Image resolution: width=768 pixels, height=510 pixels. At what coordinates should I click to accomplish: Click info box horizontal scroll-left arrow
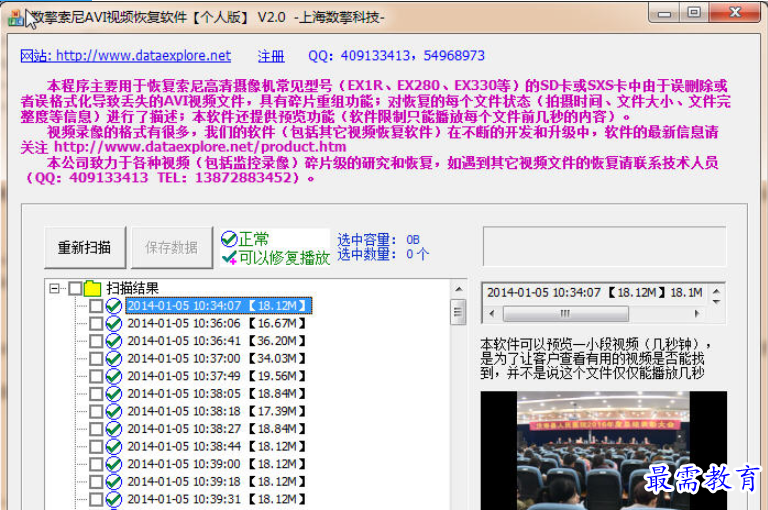(492, 314)
